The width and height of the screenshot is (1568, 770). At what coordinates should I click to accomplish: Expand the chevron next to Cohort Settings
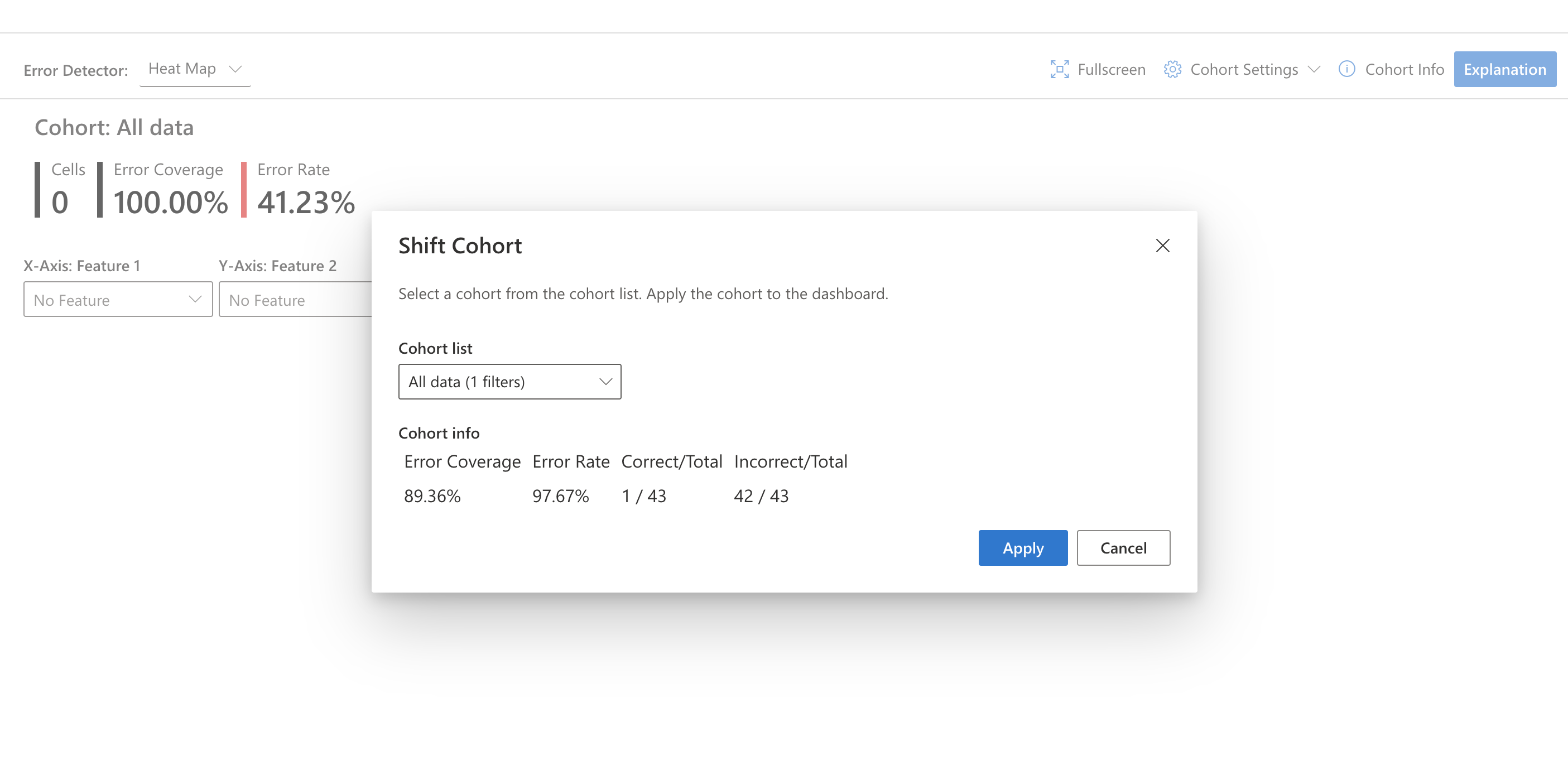(1314, 69)
